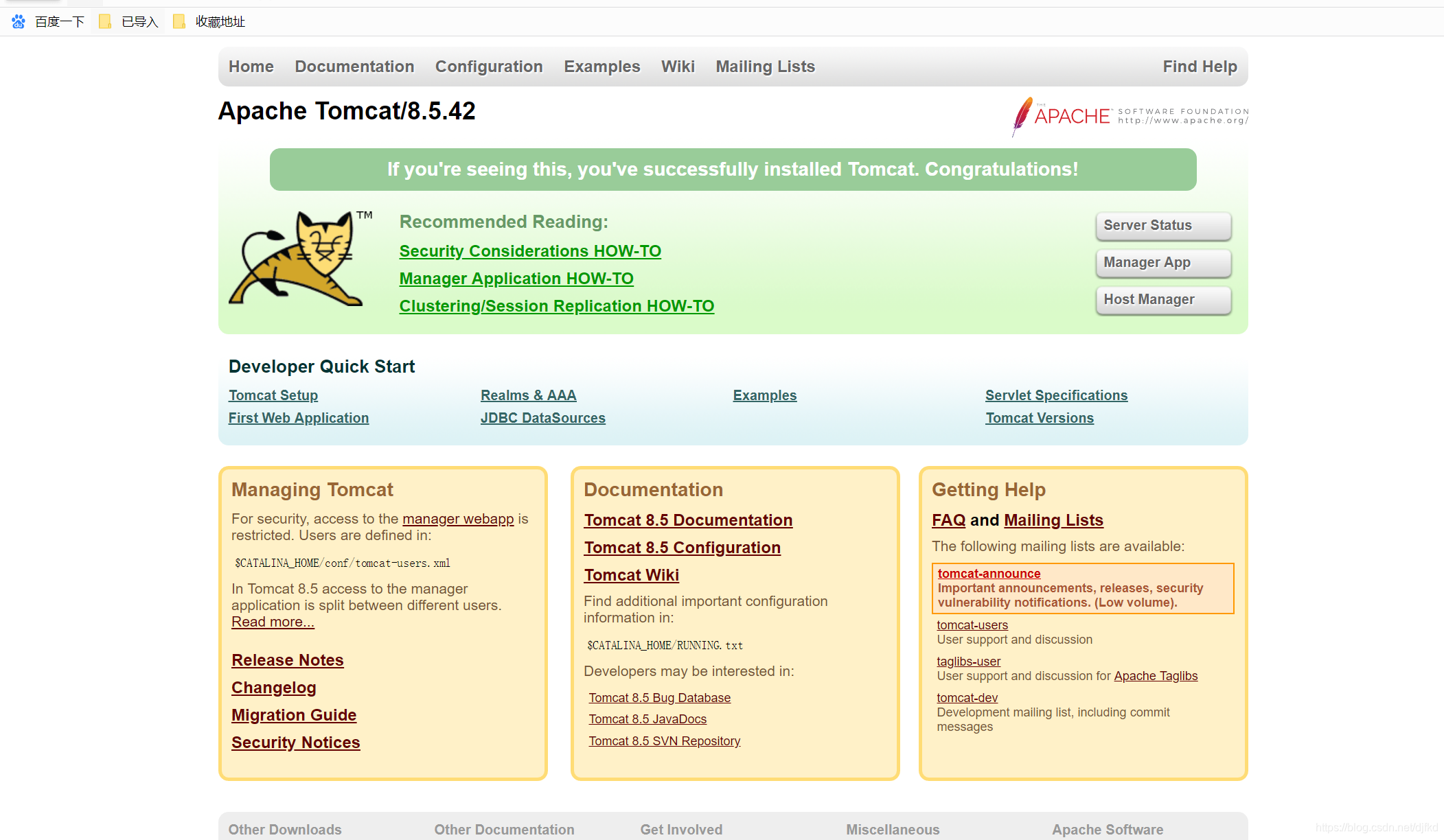Follow the Apache Taglibs link
Image resolution: width=1444 pixels, height=840 pixels.
(x=1156, y=676)
